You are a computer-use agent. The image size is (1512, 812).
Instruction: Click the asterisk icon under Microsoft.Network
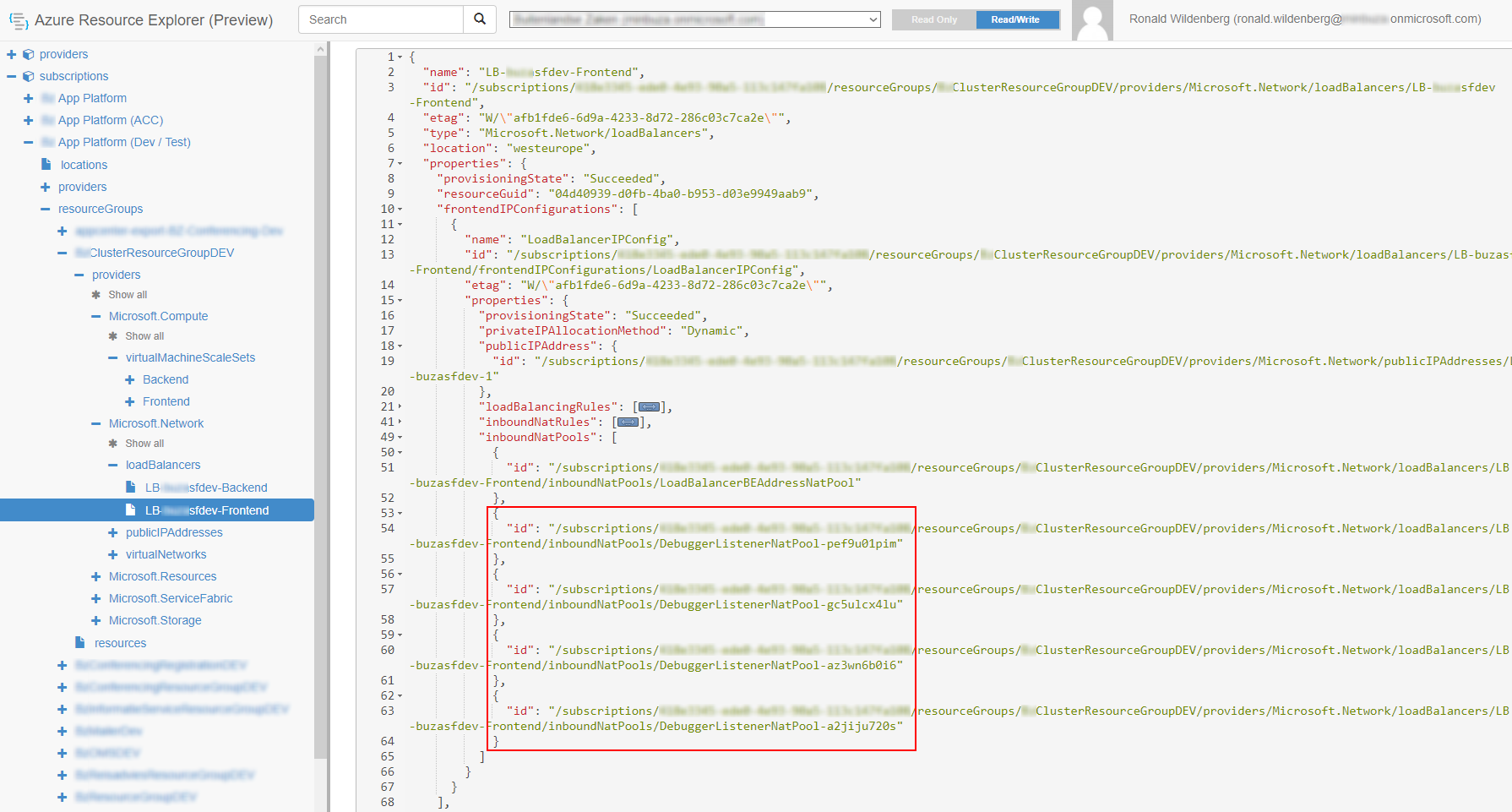coord(113,444)
